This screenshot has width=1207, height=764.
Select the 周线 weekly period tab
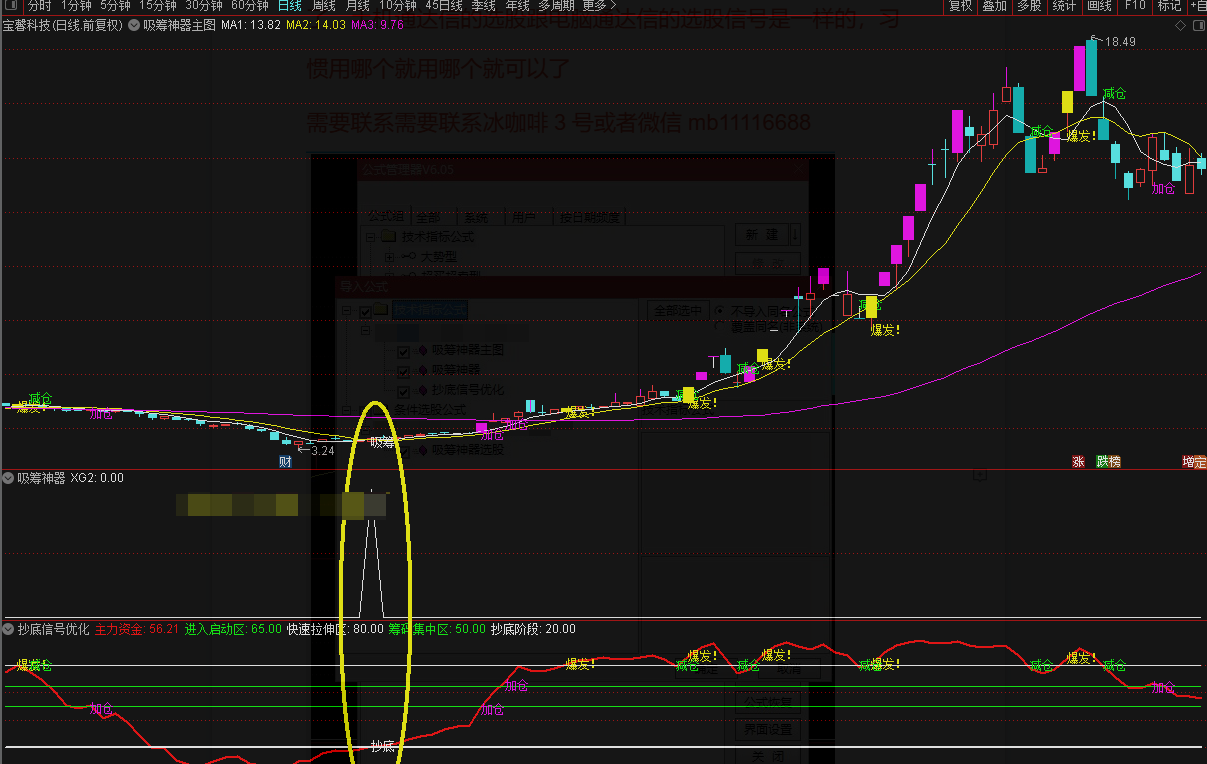coord(324,6)
